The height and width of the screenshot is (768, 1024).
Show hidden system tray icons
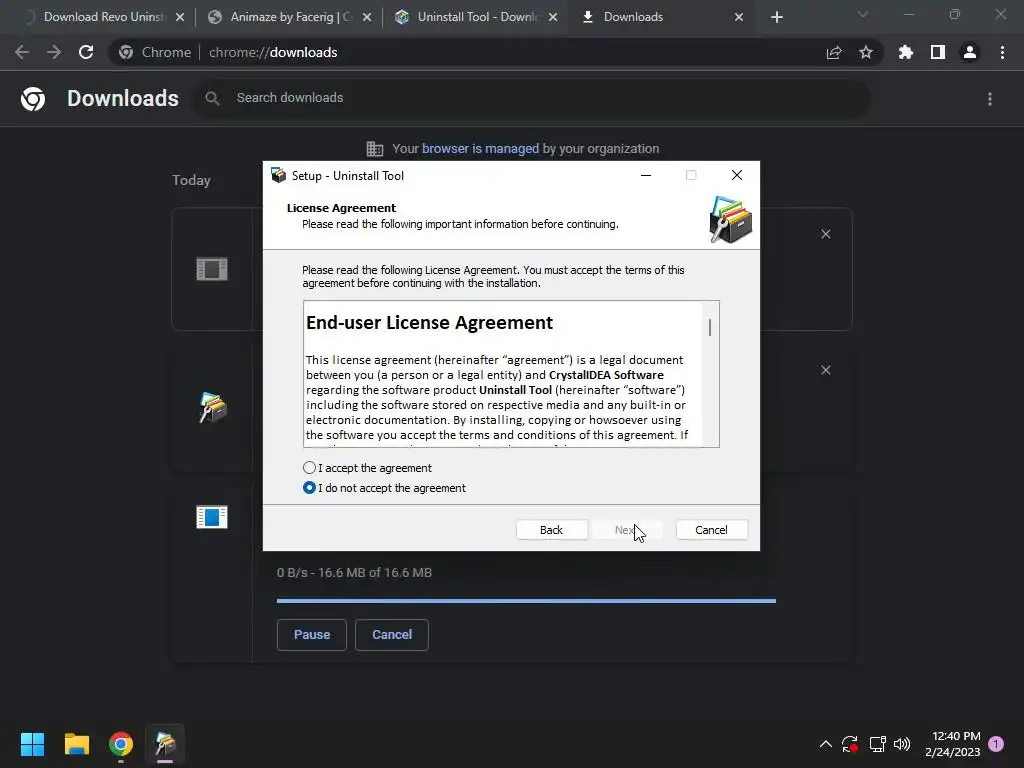(825, 744)
